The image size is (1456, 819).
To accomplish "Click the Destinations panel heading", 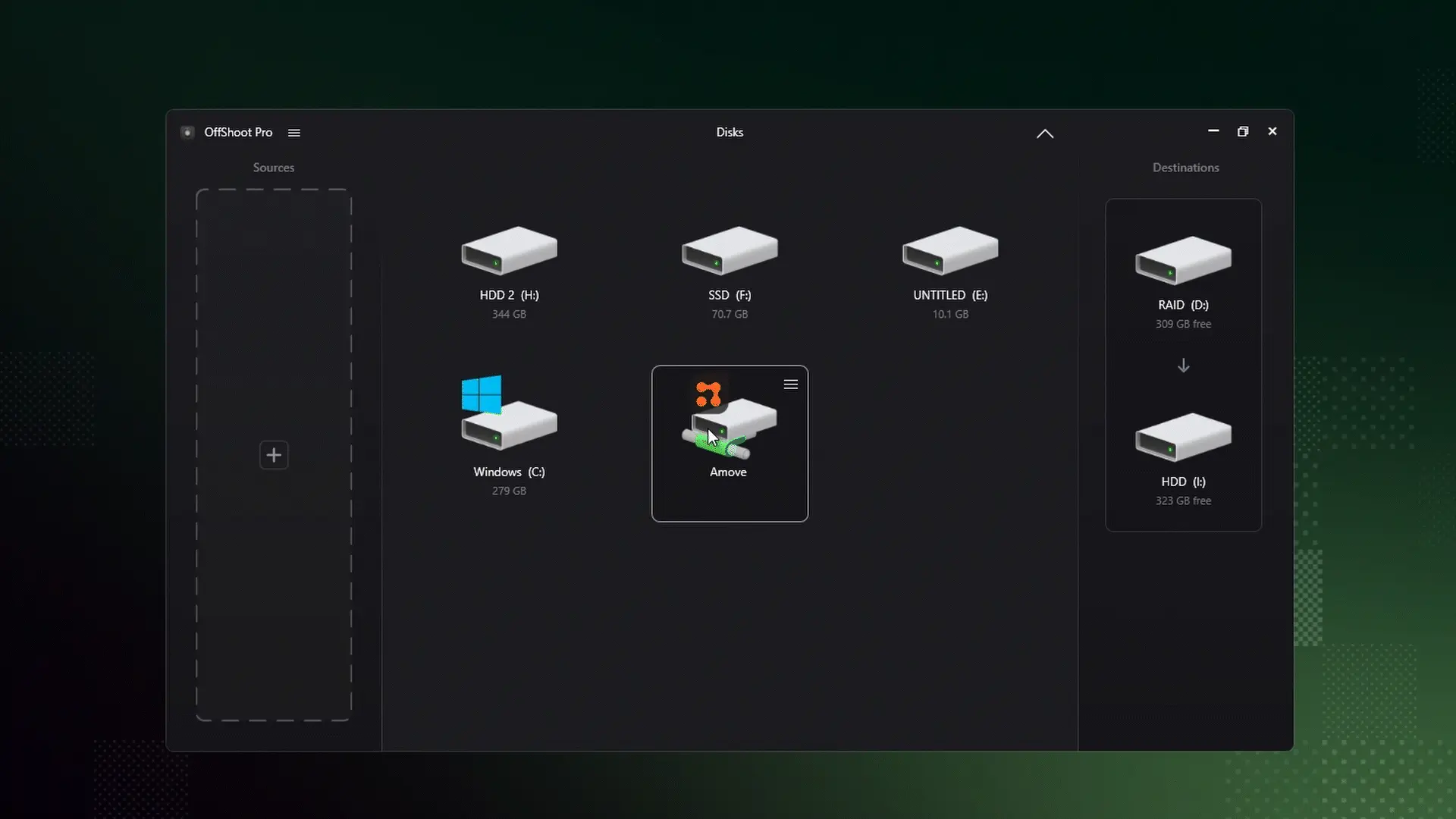I will [1185, 168].
